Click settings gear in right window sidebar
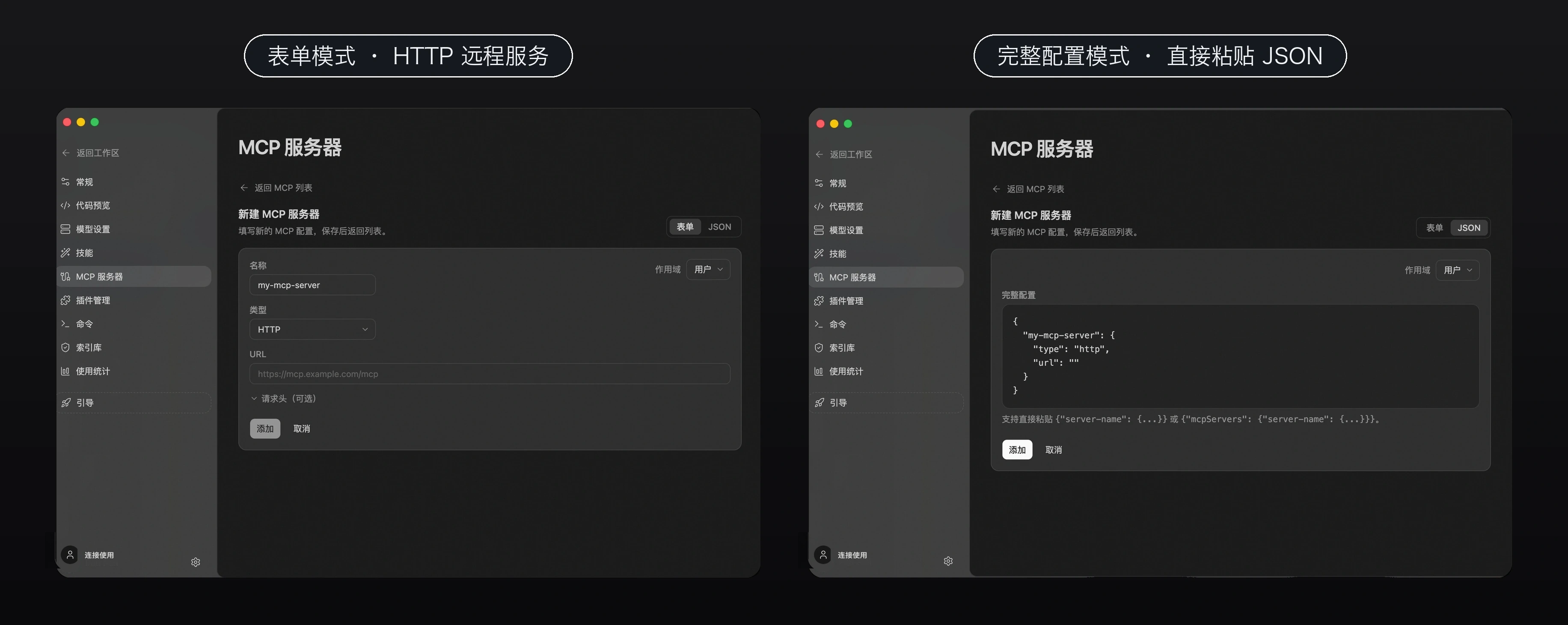Image resolution: width=1568 pixels, height=625 pixels. [x=948, y=561]
